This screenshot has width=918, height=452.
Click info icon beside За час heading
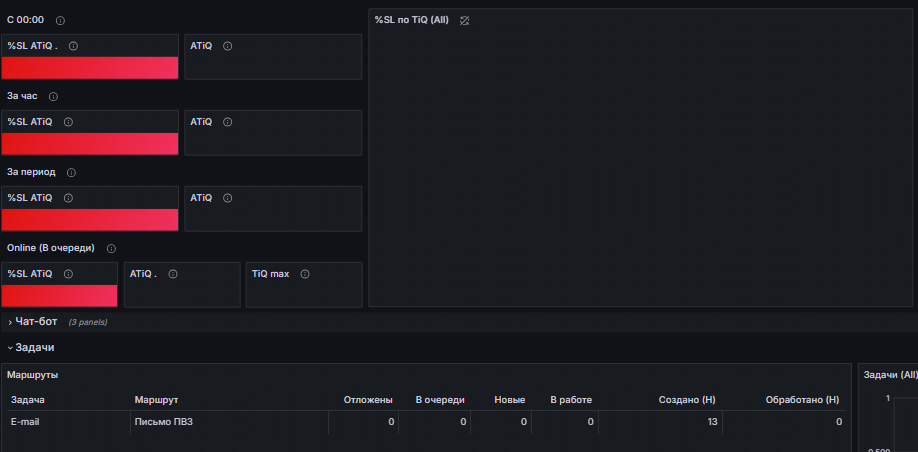coord(53,97)
